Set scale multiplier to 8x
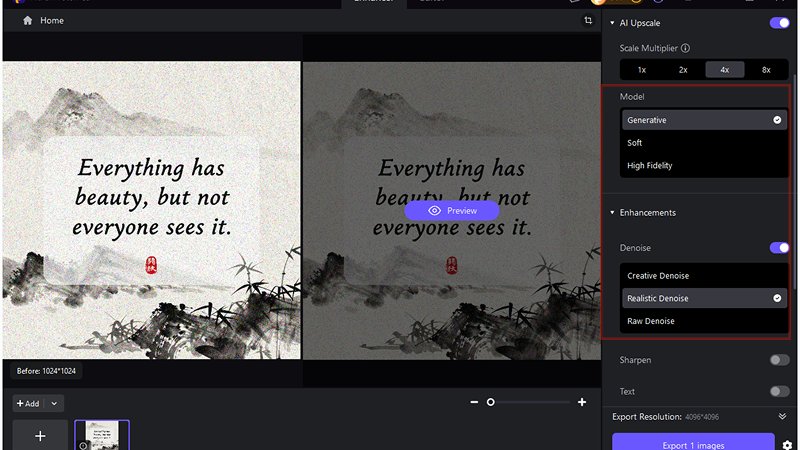Viewport: 800px width, 450px height. pyautogui.click(x=766, y=70)
